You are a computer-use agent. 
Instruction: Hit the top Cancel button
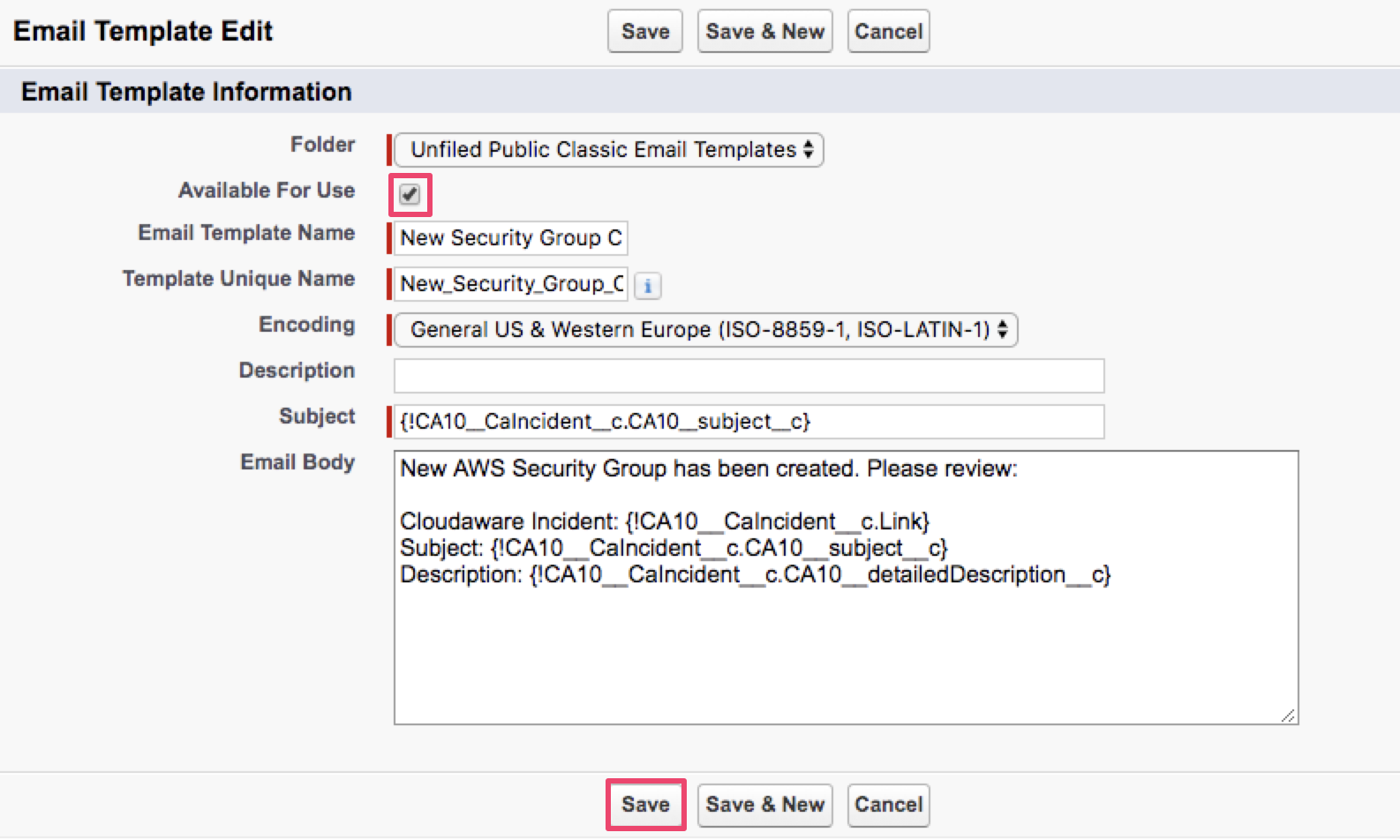click(888, 32)
